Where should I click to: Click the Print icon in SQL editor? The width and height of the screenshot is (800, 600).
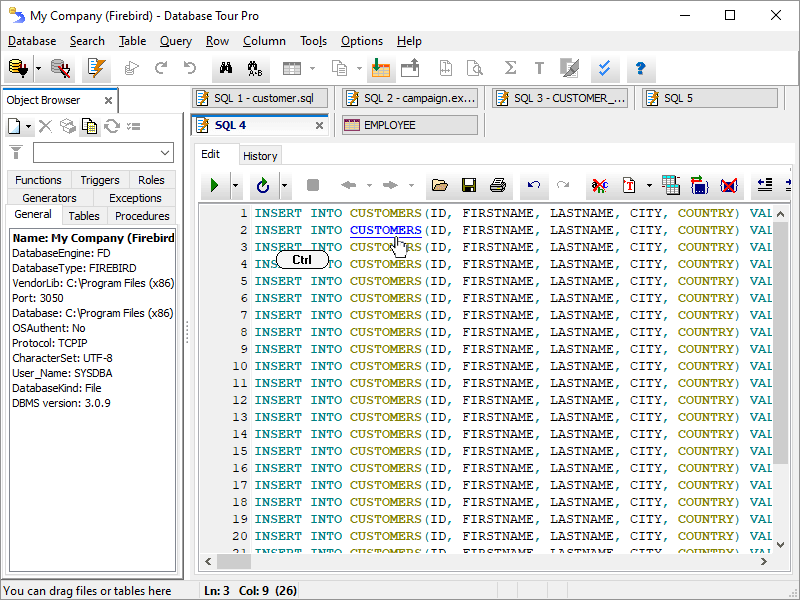pyautogui.click(x=497, y=185)
